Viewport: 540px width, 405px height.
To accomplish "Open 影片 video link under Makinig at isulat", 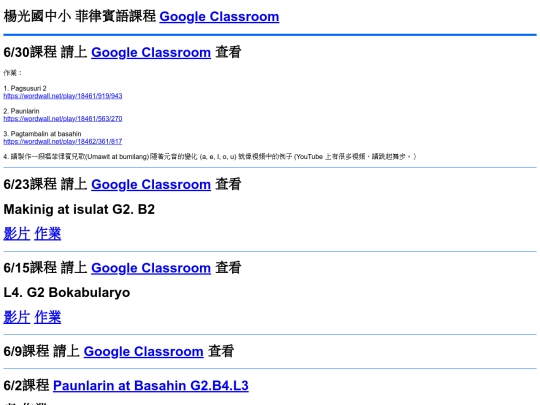I will (17, 233).
